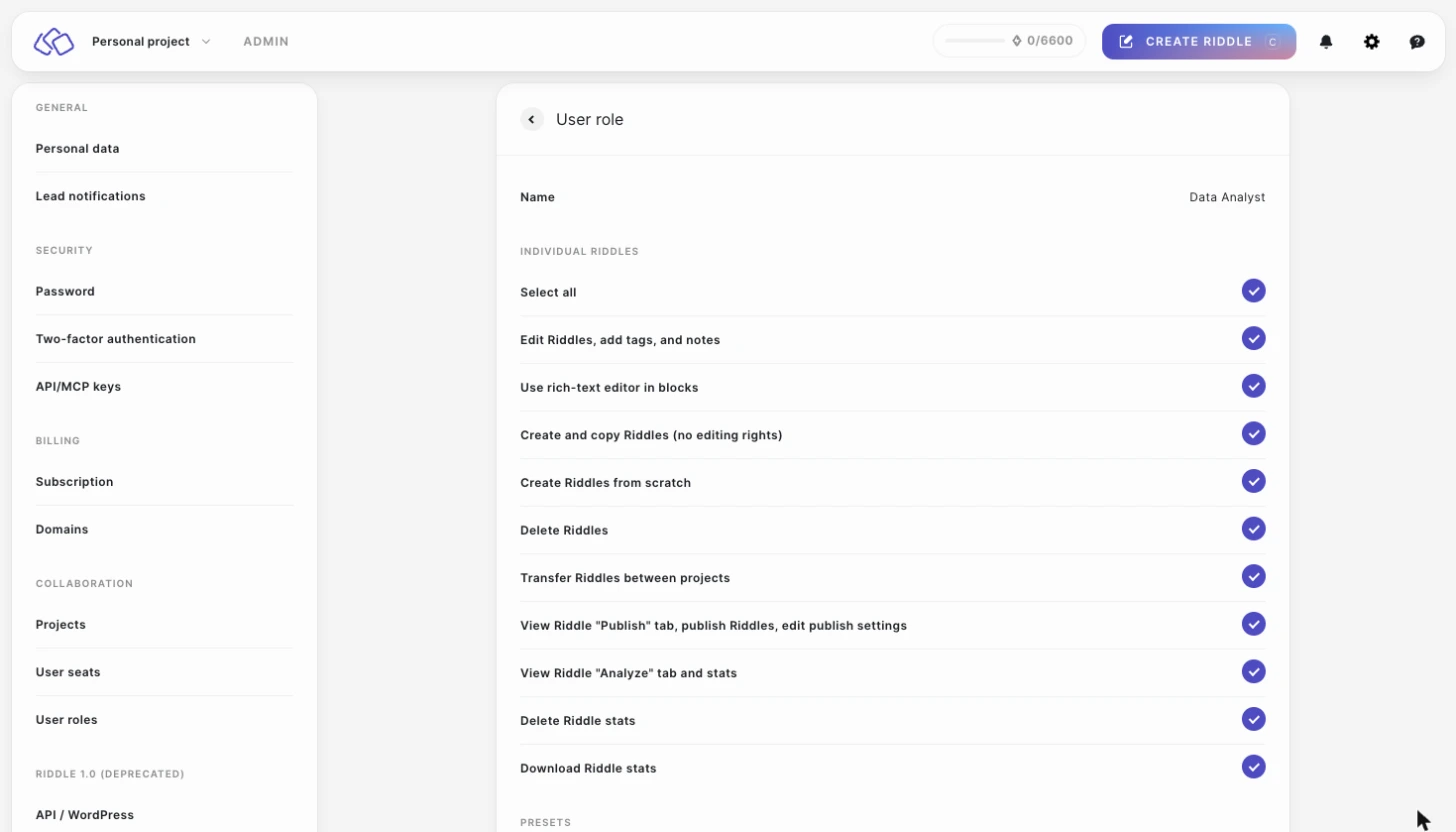The width and height of the screenshot is (1456, 832).
Task: Open settings gear icon
Action: [1372, 42]
